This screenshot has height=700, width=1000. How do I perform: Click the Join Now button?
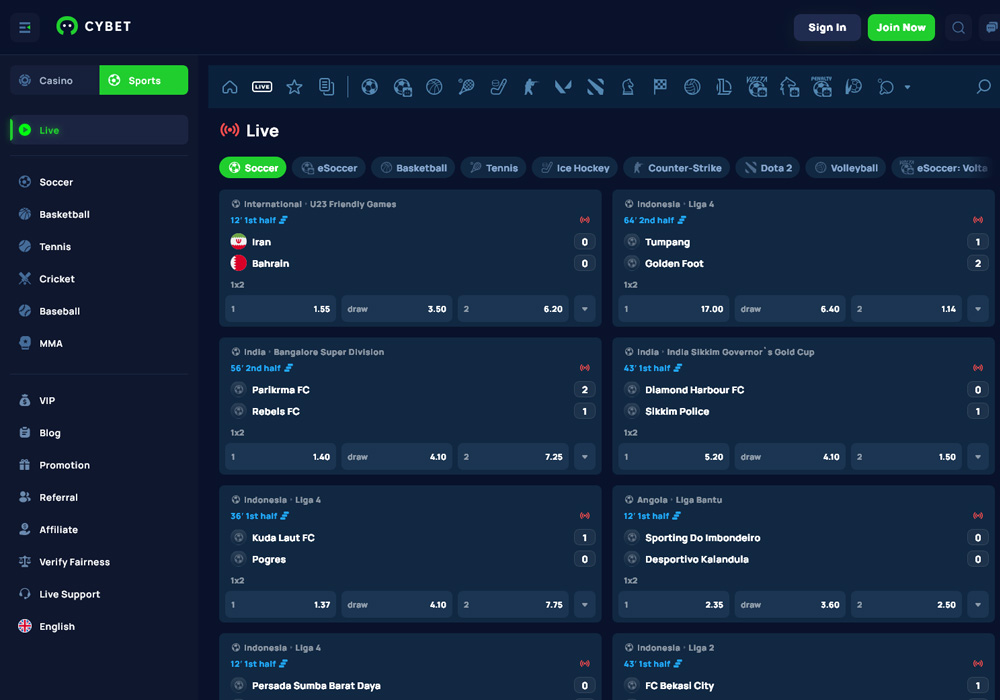[x=901, y=27]
